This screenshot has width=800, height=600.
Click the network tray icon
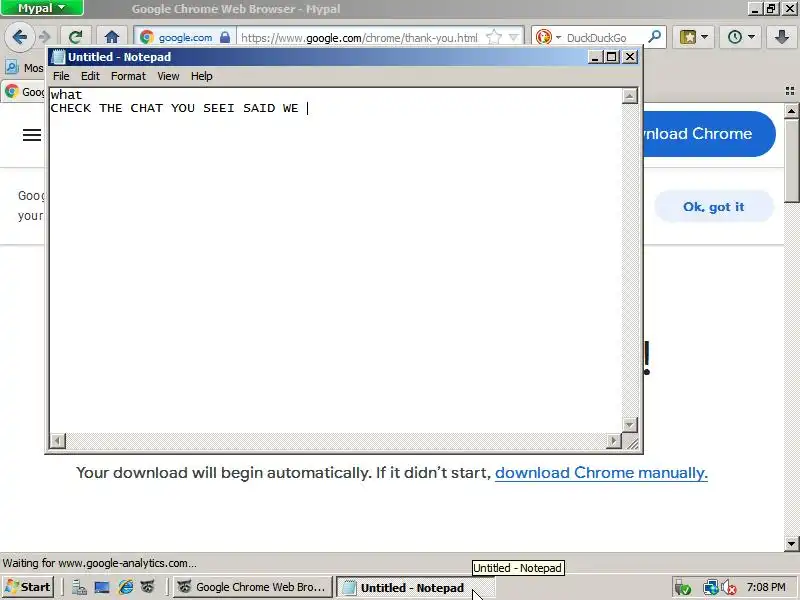pos(710,588)
